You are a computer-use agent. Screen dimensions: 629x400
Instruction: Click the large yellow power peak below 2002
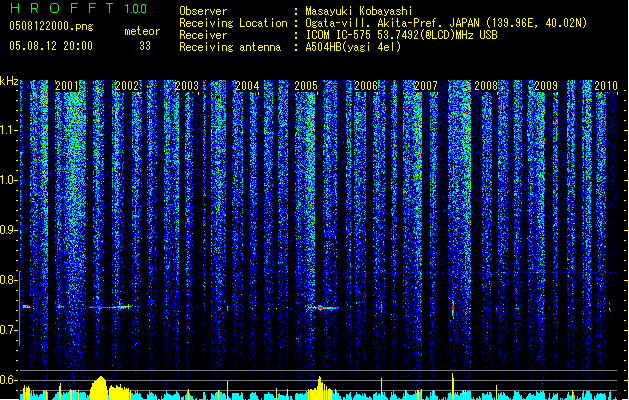[x=100, y=388]
